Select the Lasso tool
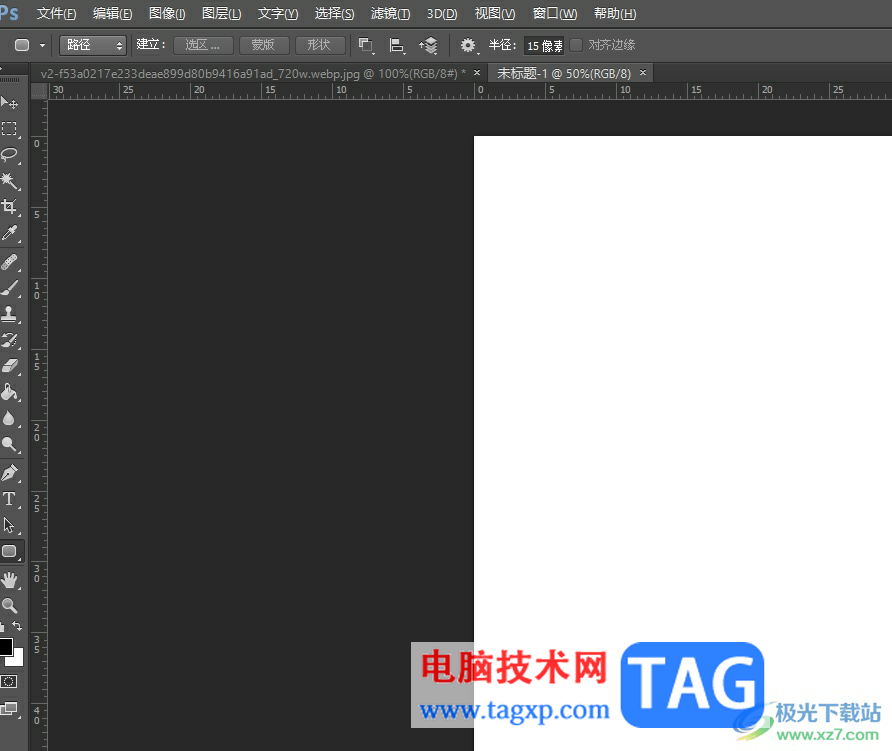 (9, 155)
